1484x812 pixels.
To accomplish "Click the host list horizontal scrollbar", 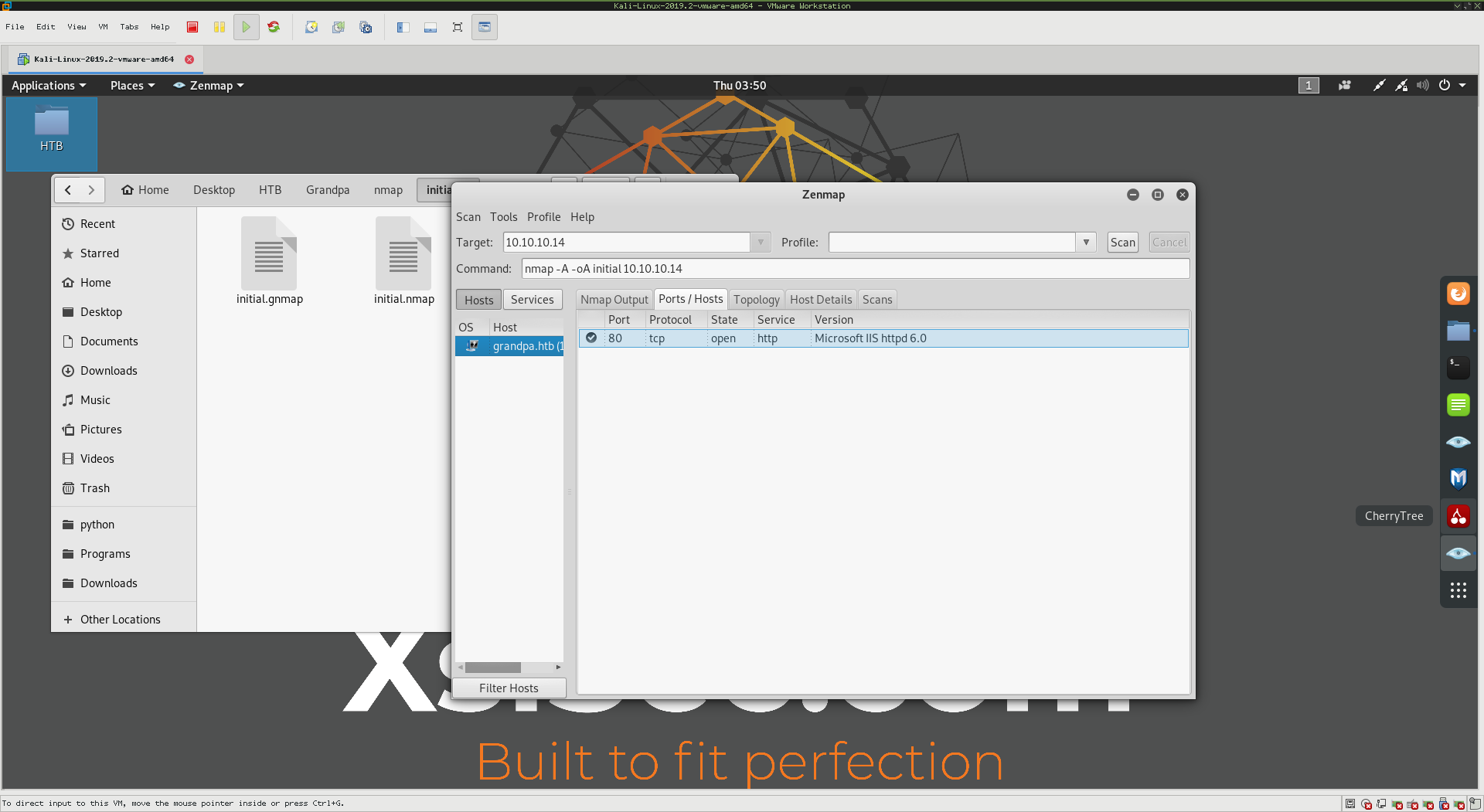I will (492, 668).
